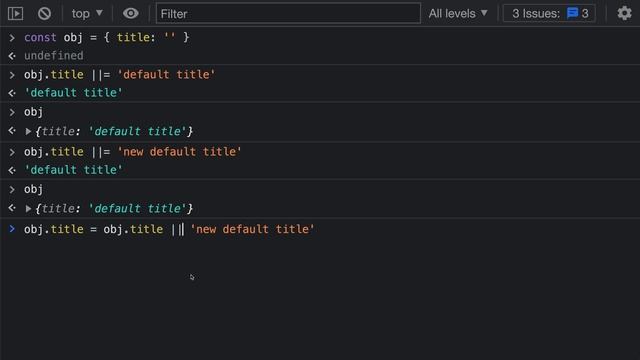Click the output 'default title' below new default assignment
640x360 pixels.
(73, 170)
